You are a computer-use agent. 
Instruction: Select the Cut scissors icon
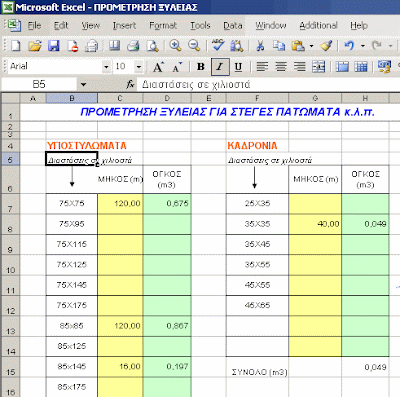tap(260, 45)
